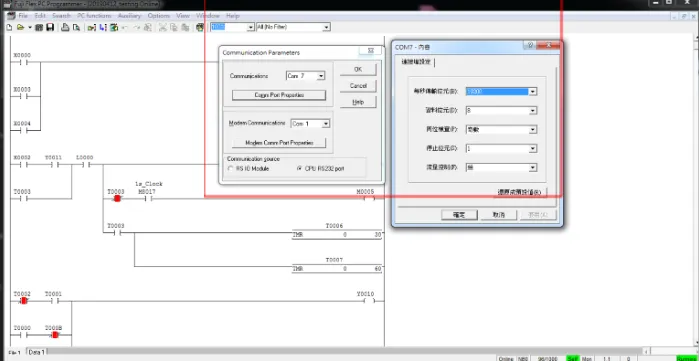
Task: Open the address combo box arrow in toolbar
Action: (250, 27)
